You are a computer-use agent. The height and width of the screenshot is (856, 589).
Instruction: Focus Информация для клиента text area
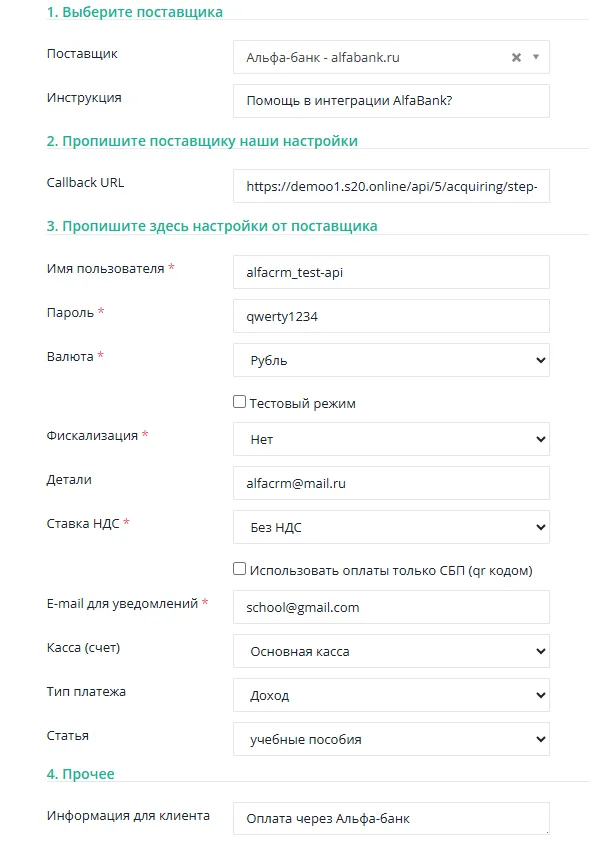tap(391, 818)
